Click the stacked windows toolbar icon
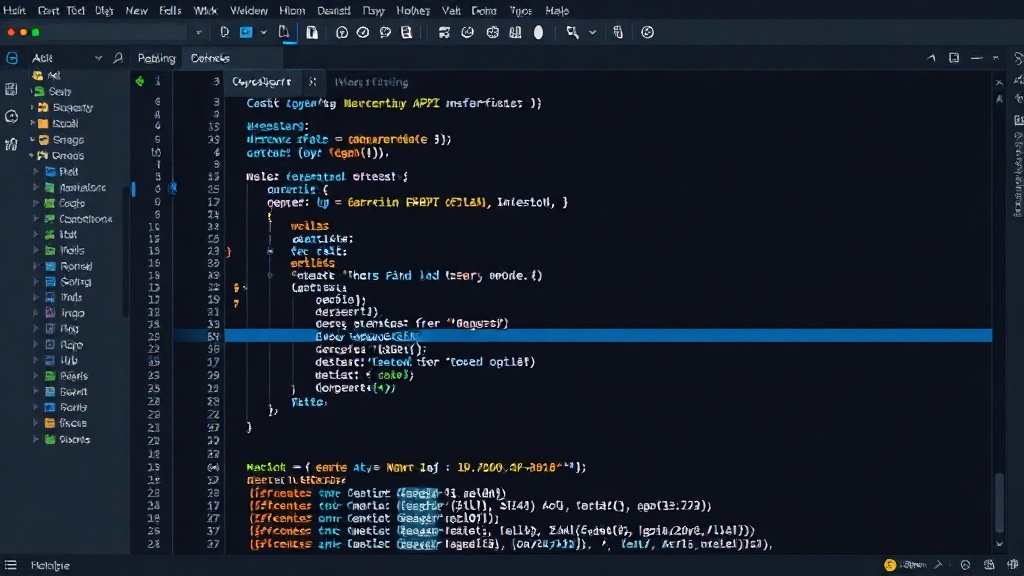This screenshot has width=1024, height=576. (444, 33)
